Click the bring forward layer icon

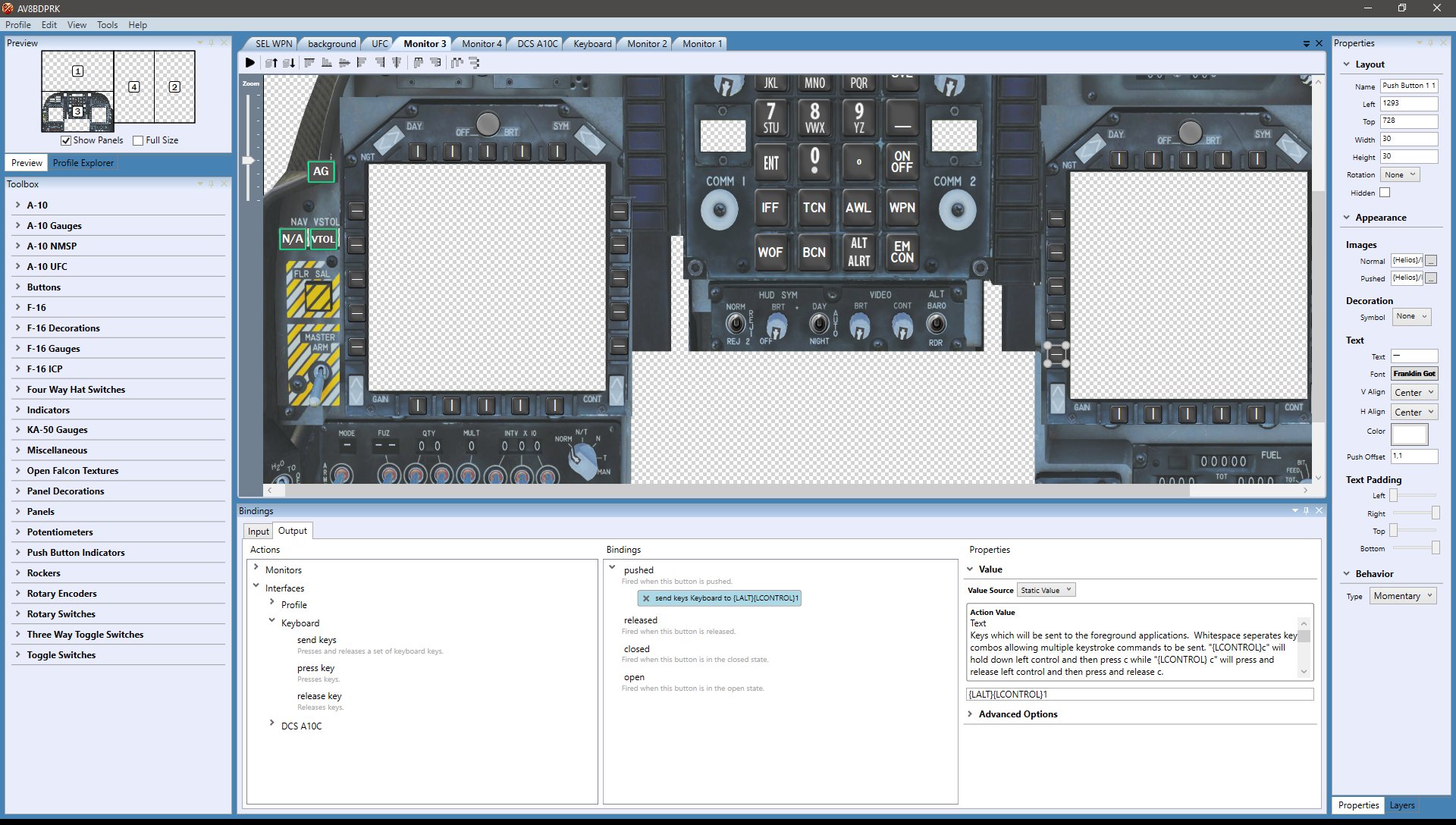(x=271, y=63)
